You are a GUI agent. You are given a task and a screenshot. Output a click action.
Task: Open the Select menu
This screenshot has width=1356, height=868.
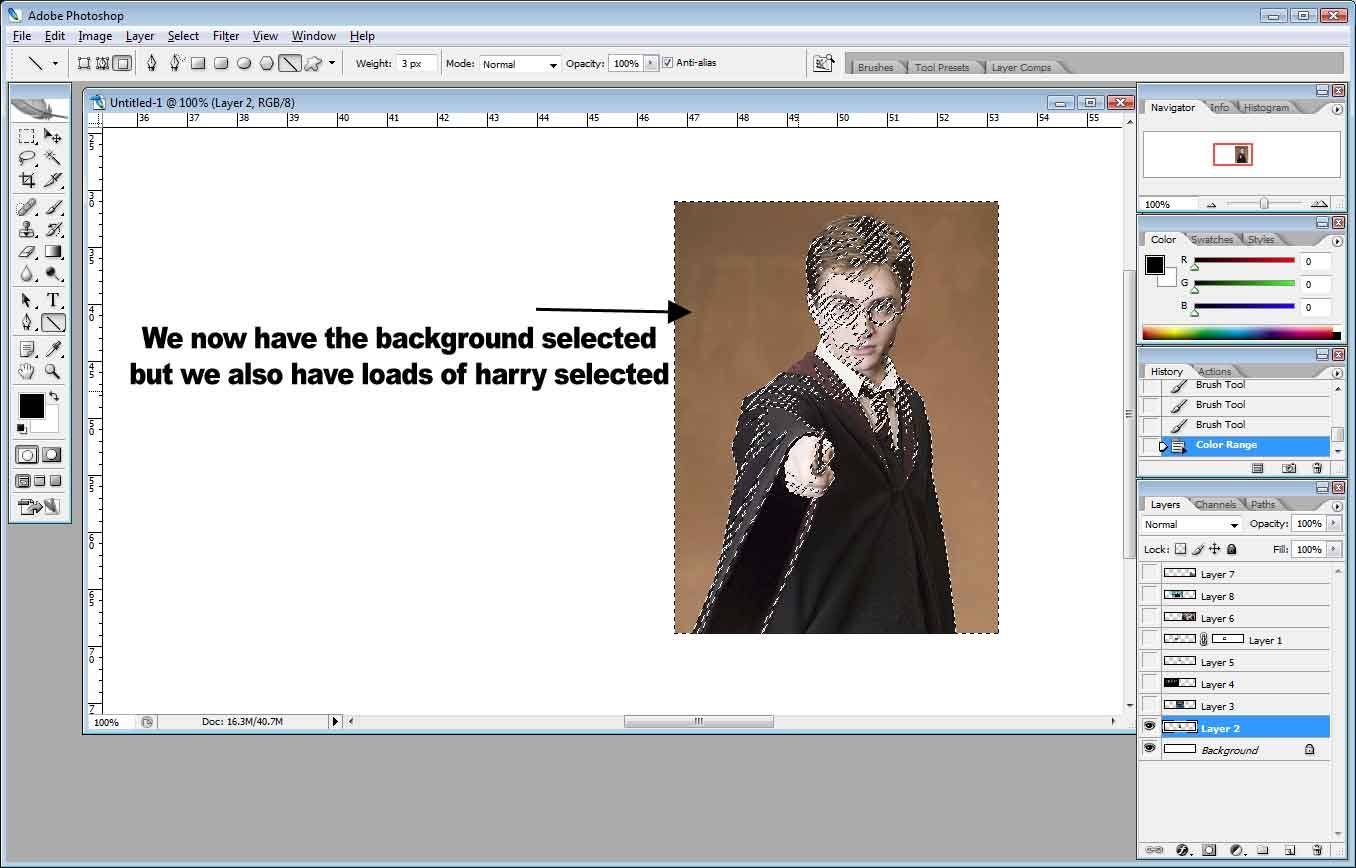tap(183, 36)
